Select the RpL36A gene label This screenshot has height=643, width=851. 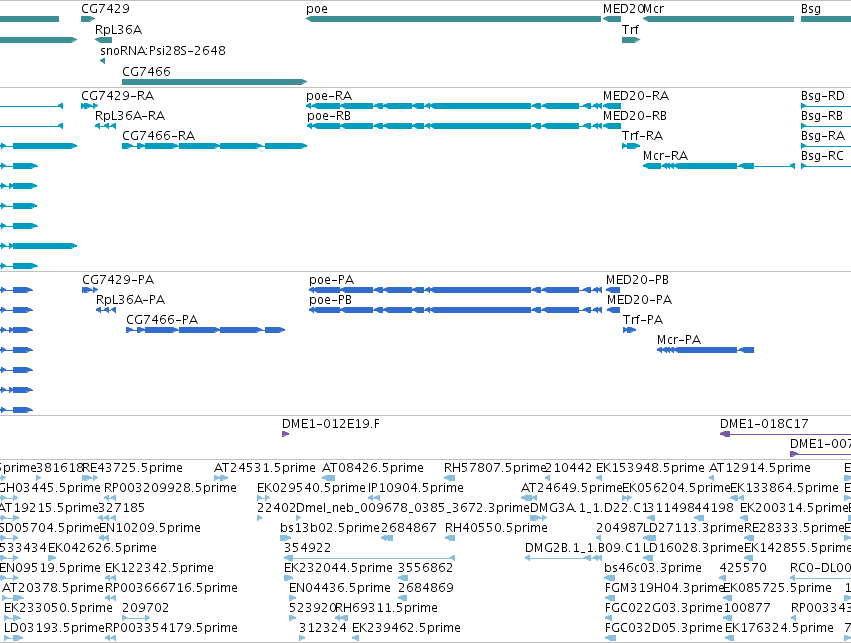click(118, 30)
